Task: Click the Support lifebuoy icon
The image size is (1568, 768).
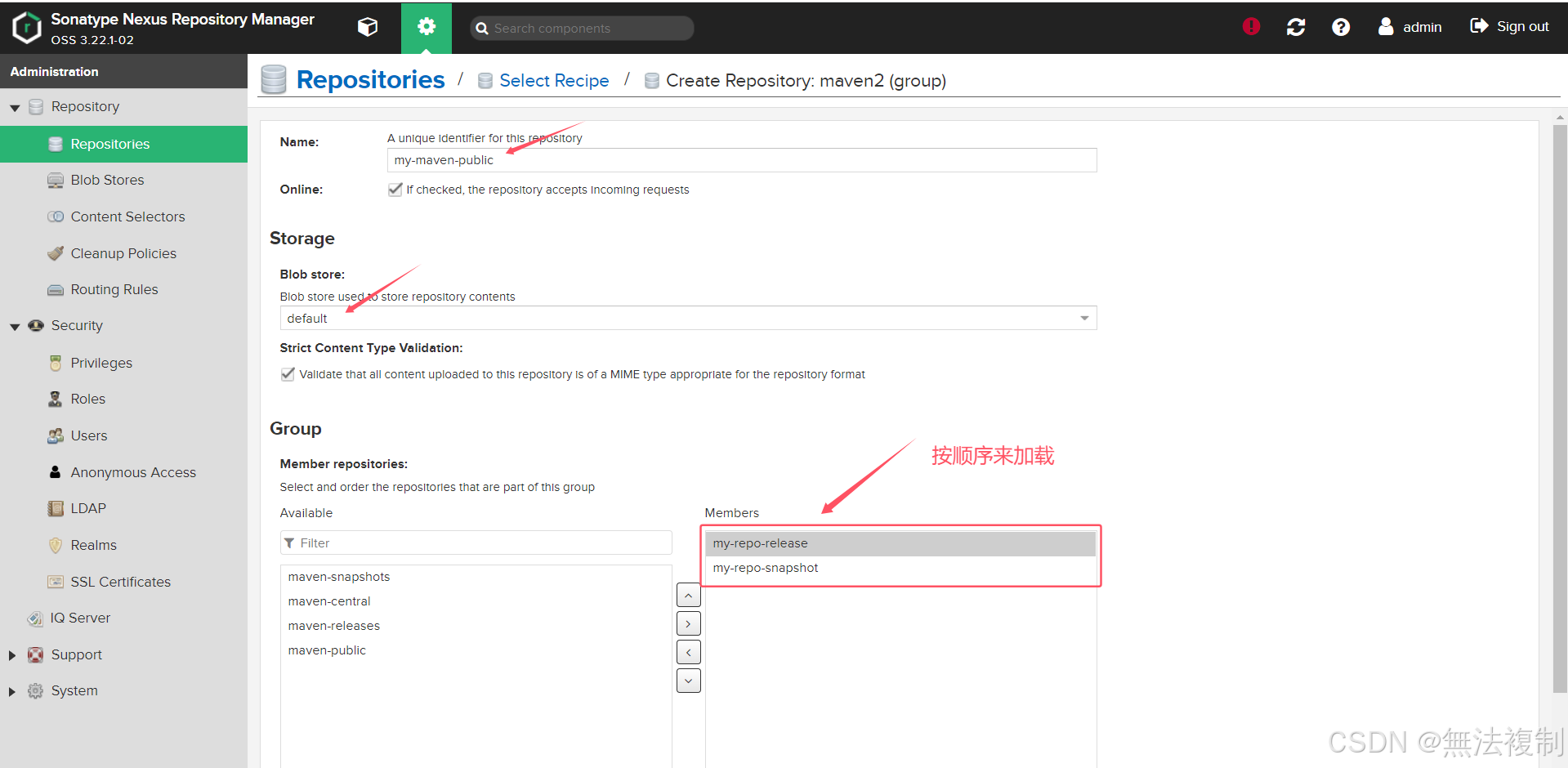Action: tap(35, 654)
